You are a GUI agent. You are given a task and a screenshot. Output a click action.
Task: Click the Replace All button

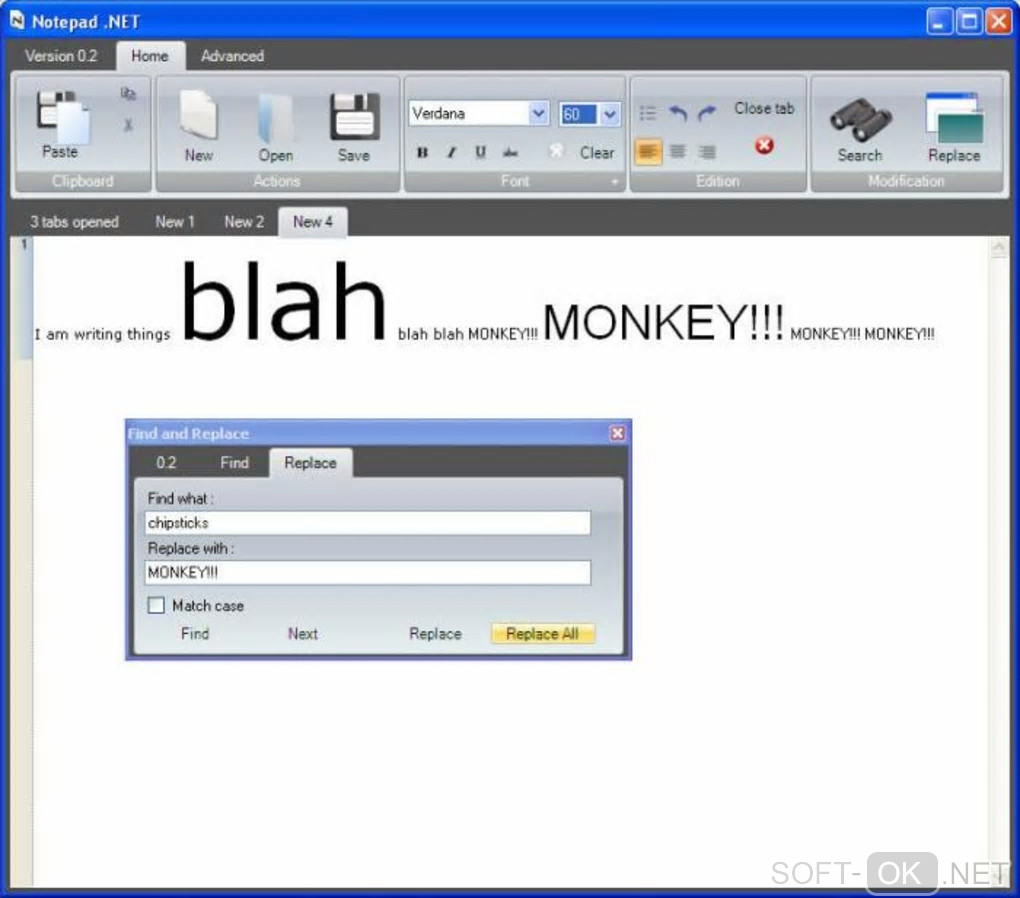coord(543,634)
